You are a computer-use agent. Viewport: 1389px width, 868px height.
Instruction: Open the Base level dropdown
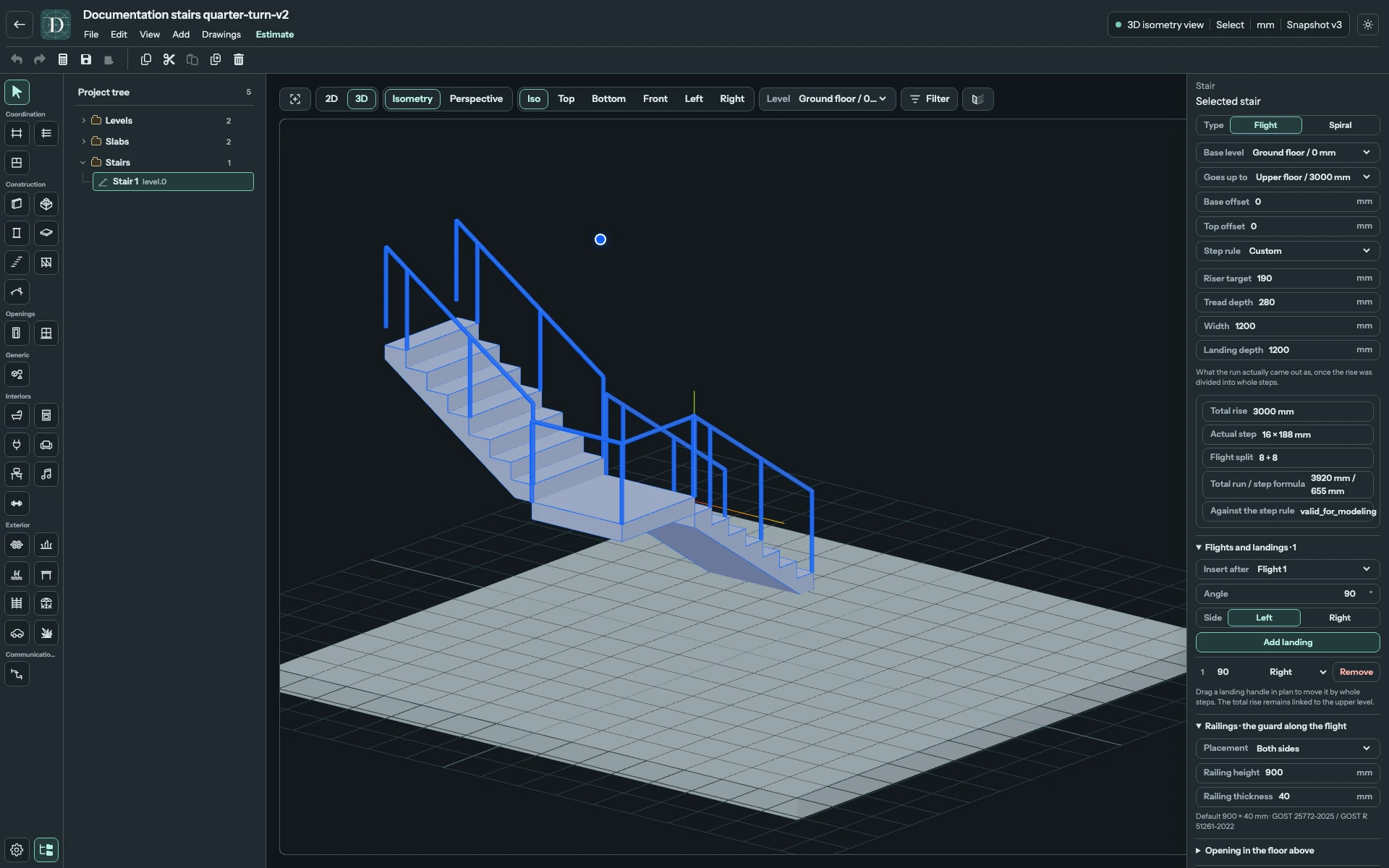click(1288, 153)
